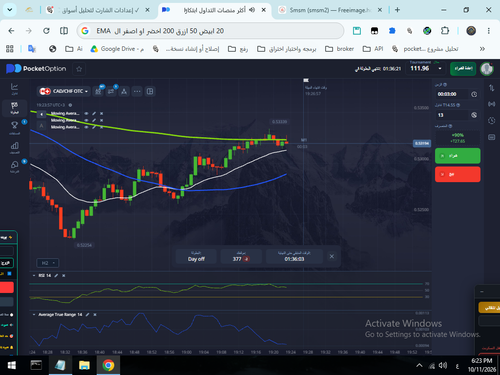
Task: Collapse the RSI 14 panel
Action: (34, 275)
